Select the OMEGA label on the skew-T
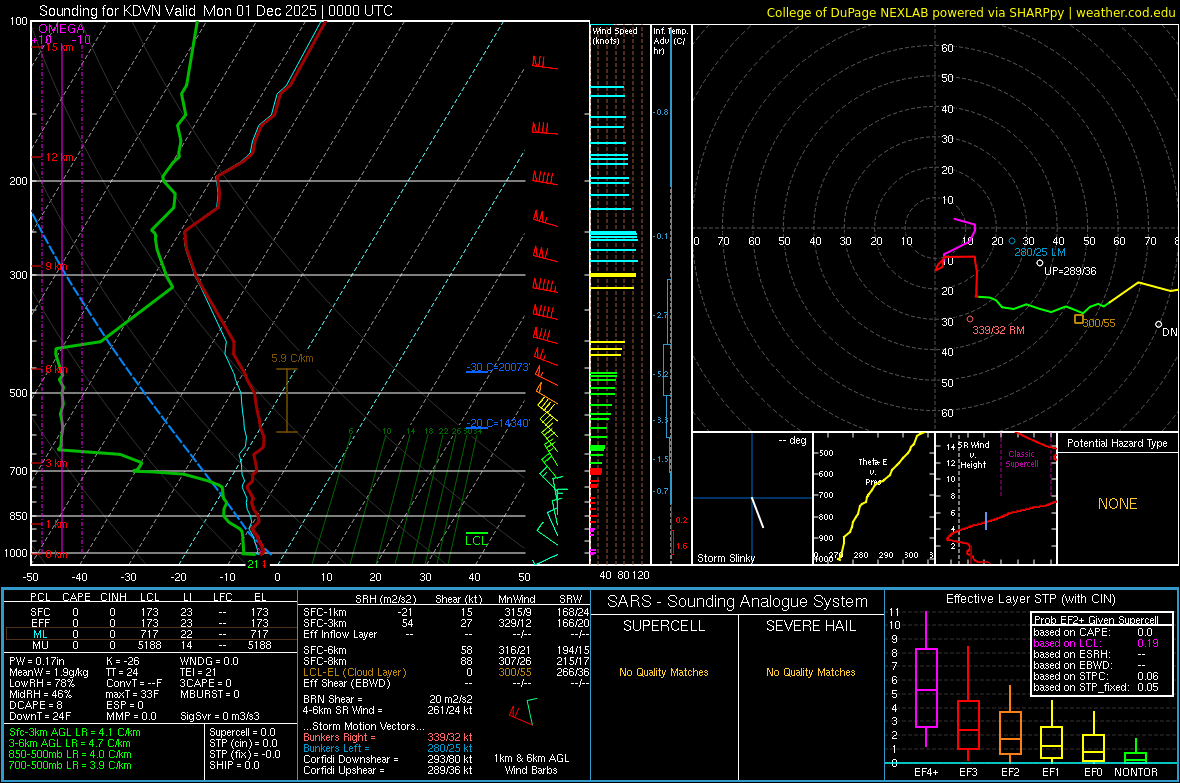1180x783 pixels. click(62, 29)
